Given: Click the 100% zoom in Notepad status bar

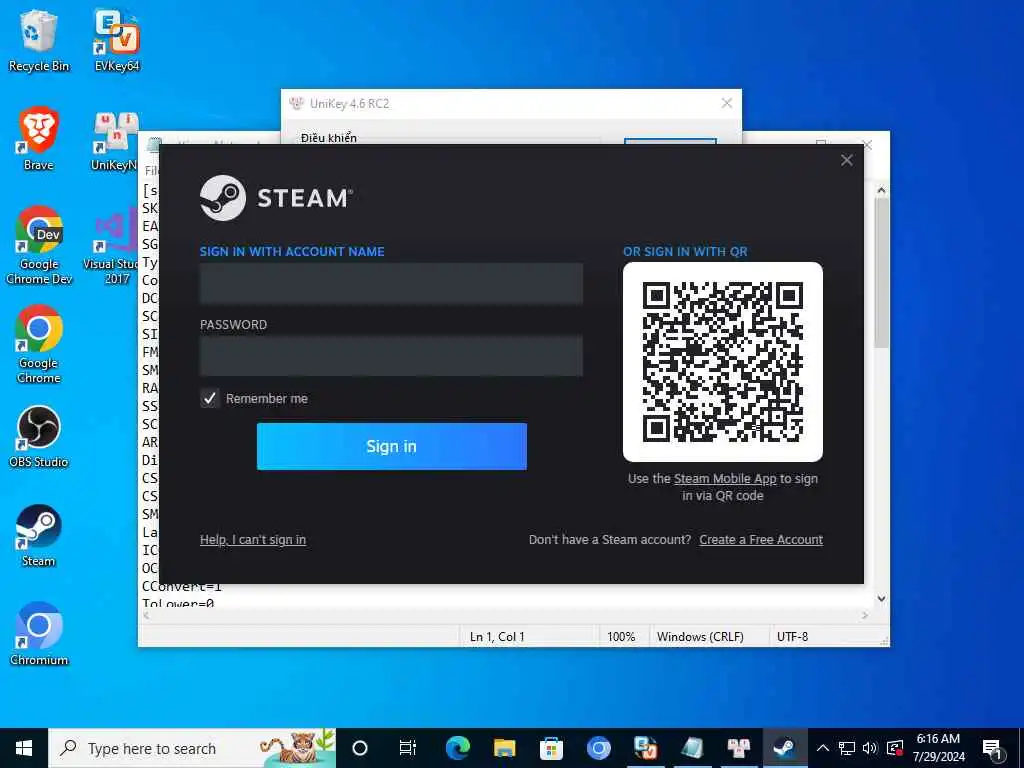Looking at the screenshot, I should (x=621, y=637).
